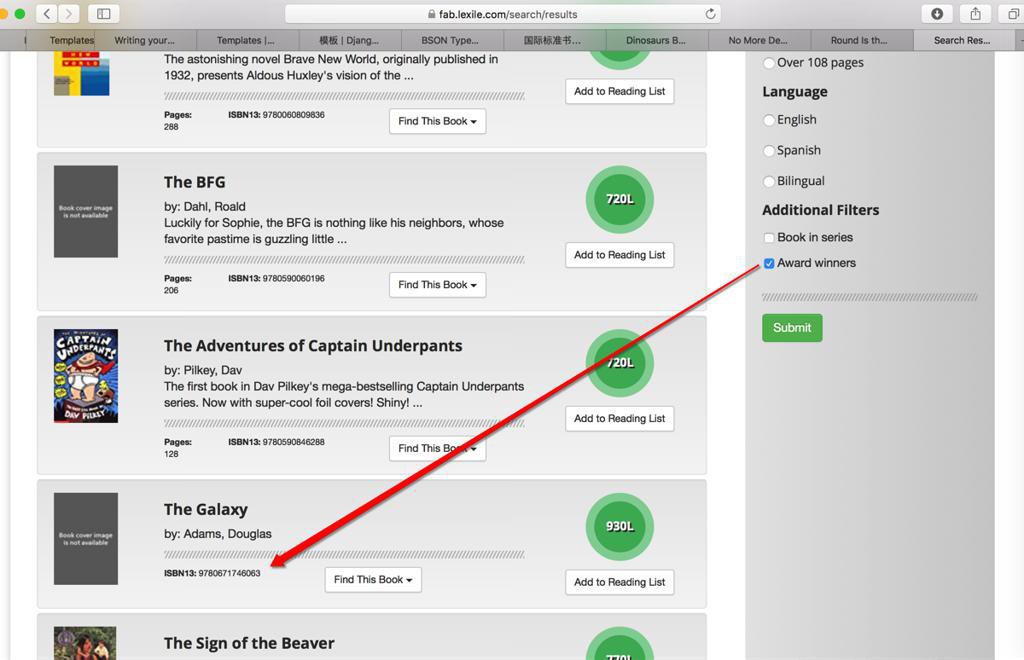Open The Galaxy book title
Screen dimensions: 1024x660
point(206,509)
